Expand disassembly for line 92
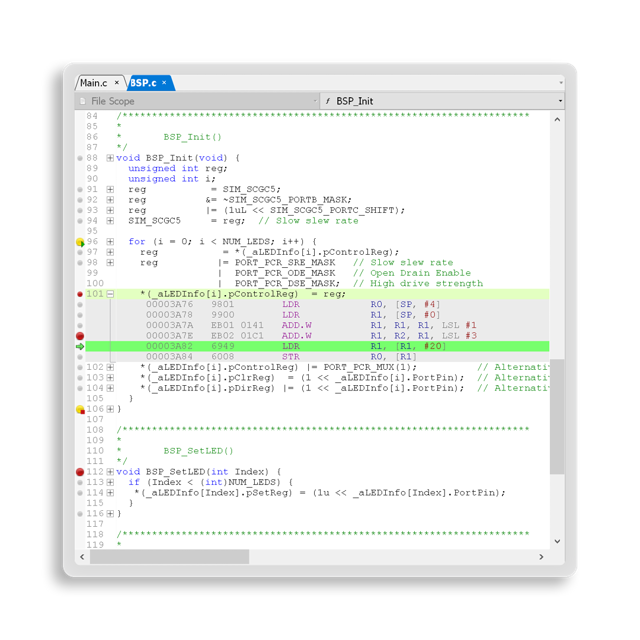This screenshot has height=640, width=640. pyautogui.click(x=110, y=200)
